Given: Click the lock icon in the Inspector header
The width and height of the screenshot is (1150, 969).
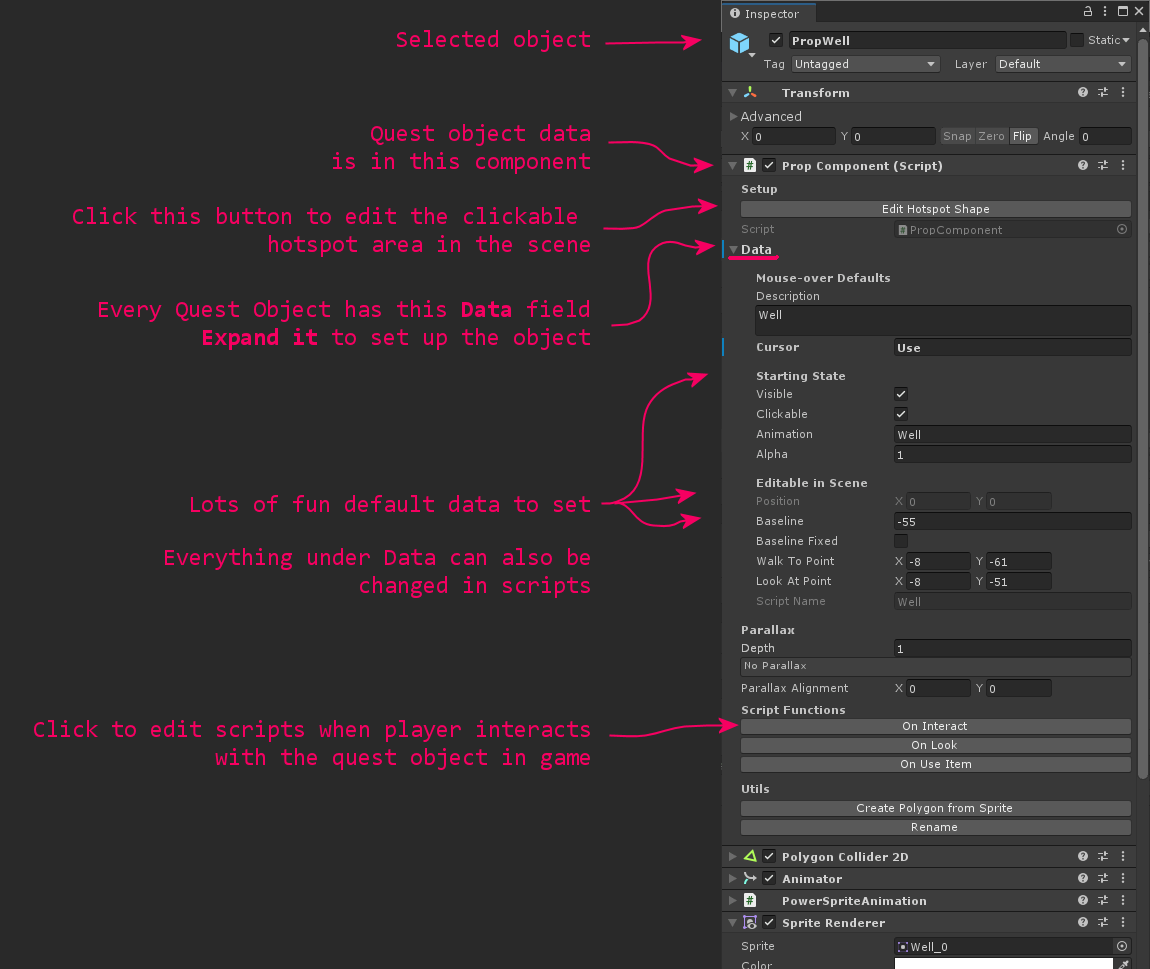Looking at the screenshot, I should 1088,12.
